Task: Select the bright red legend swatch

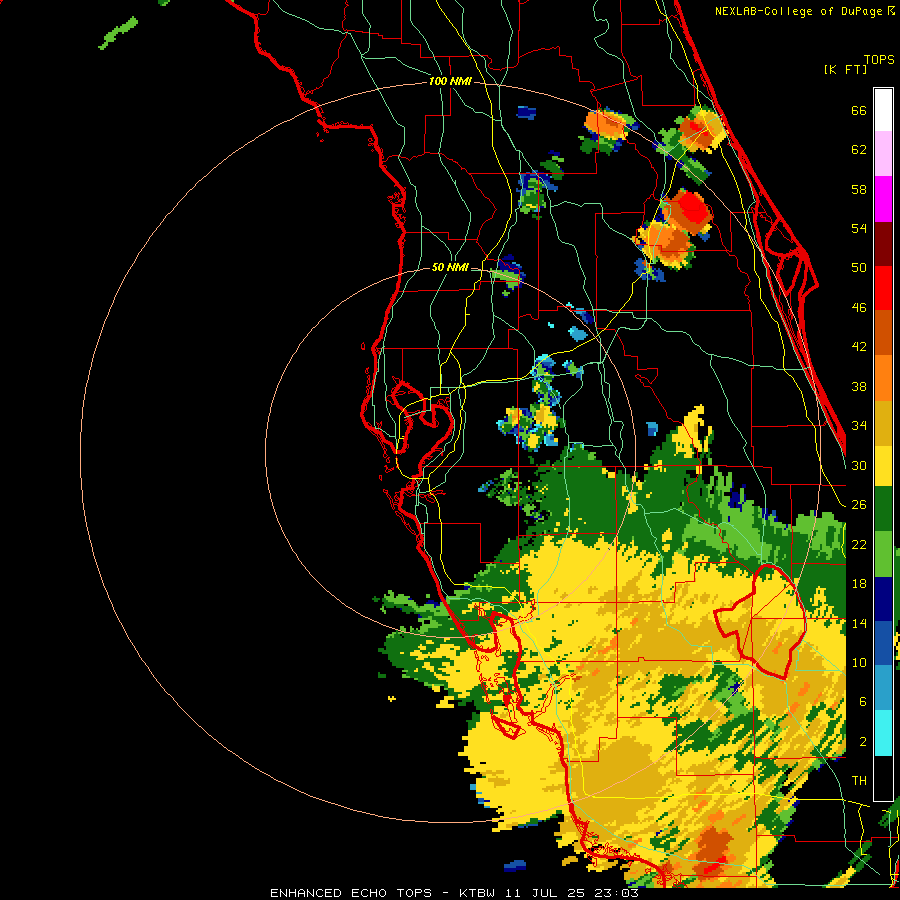Action: pyautogui.click(x=883, y=288)
